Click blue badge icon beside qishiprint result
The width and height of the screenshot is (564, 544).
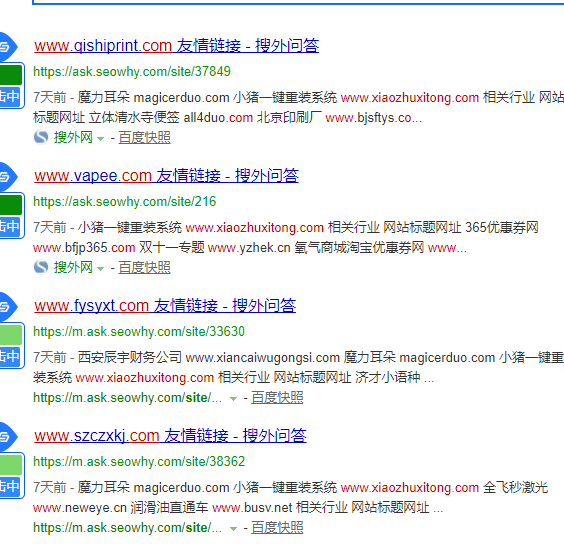click(7, 47)
